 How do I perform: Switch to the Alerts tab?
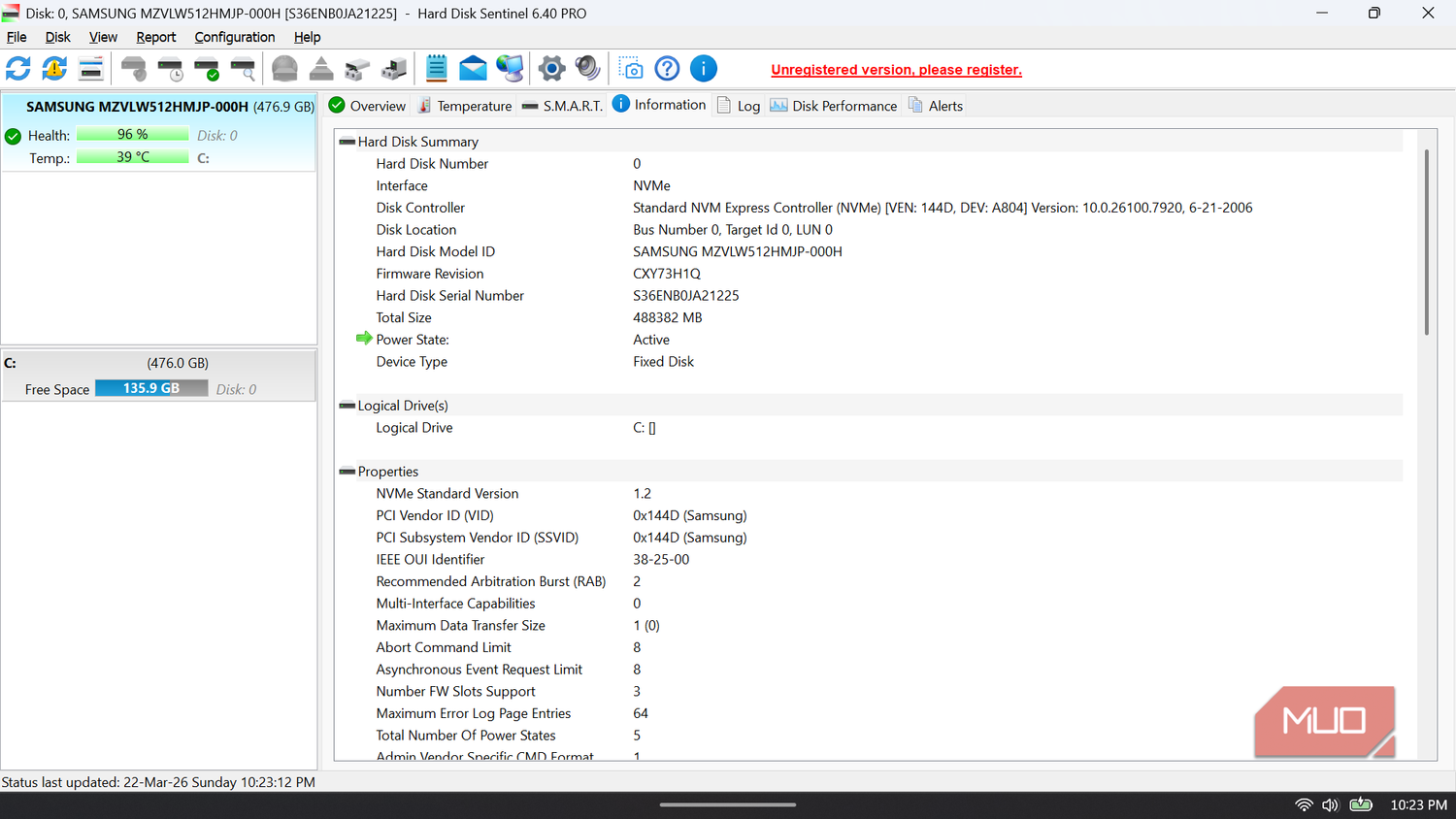pyautogui.click(x=936, y=106)
